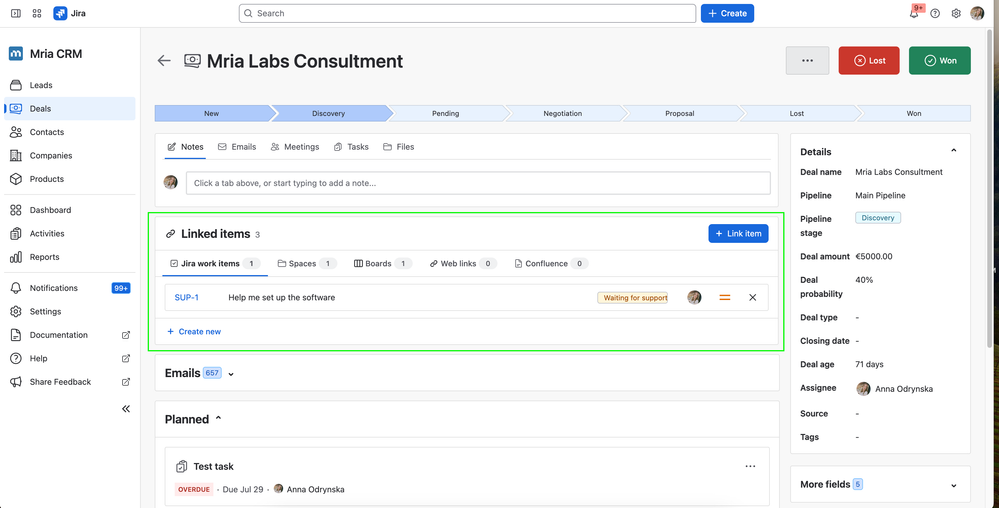Toggle the sidebar panel icon at top left
Screen dimensions: 999x508
point(15,13)
